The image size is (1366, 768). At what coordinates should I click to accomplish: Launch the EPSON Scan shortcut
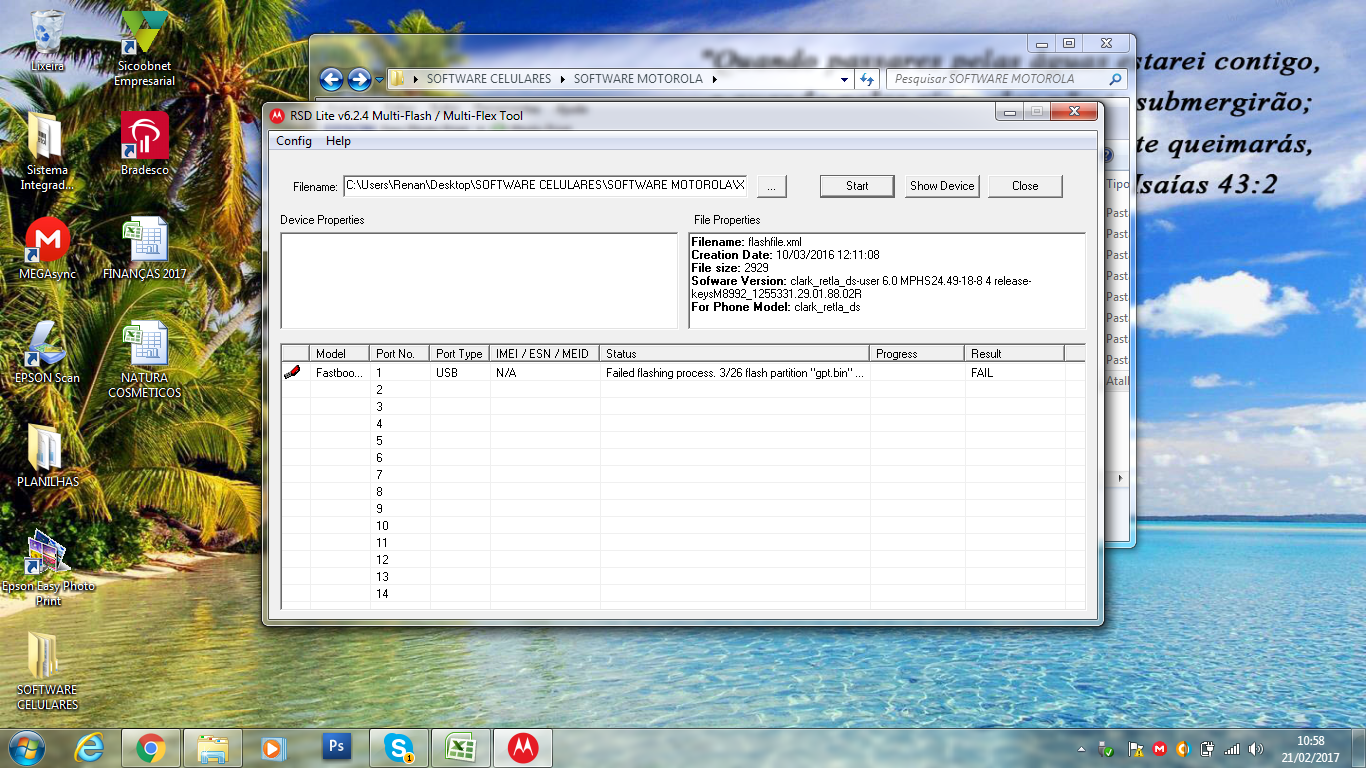coord(46,352)
